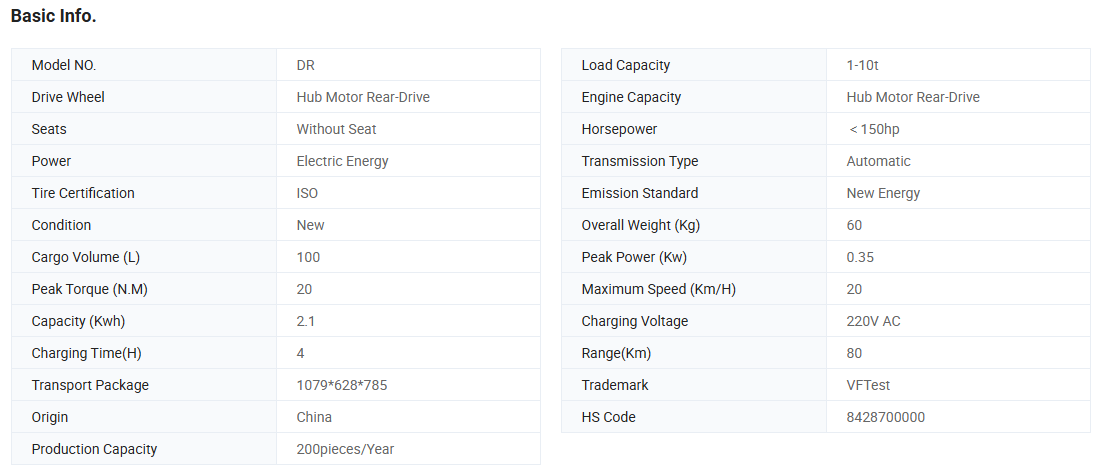1100x466 pixels.
Task: Select the 200pieces/Year production capacity value
Action: click(x=345, y=449)
